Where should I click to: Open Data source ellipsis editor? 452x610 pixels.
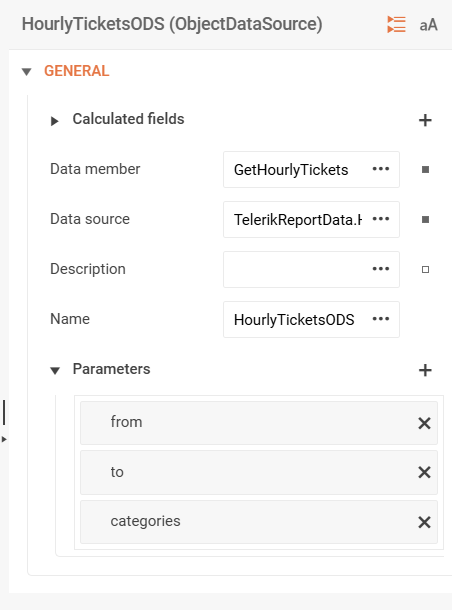pyautogui.click(x=381, y=219)
